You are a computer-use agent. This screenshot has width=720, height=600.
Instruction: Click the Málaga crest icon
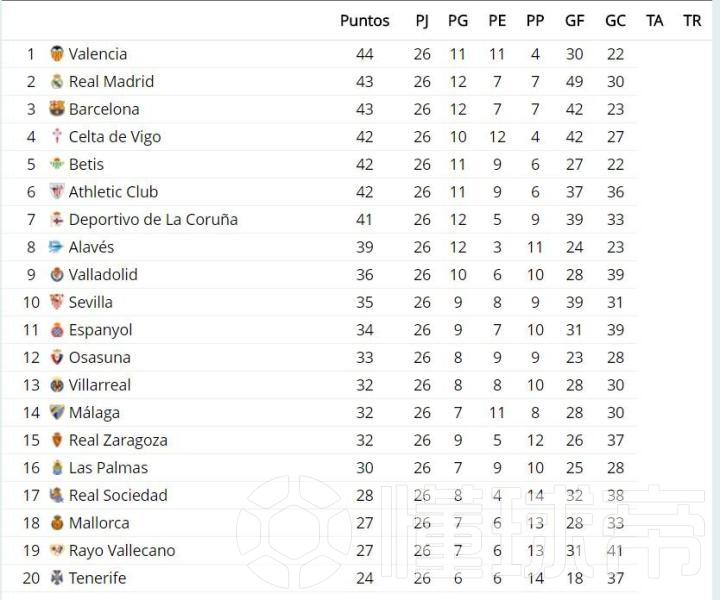tap(56, 412)
